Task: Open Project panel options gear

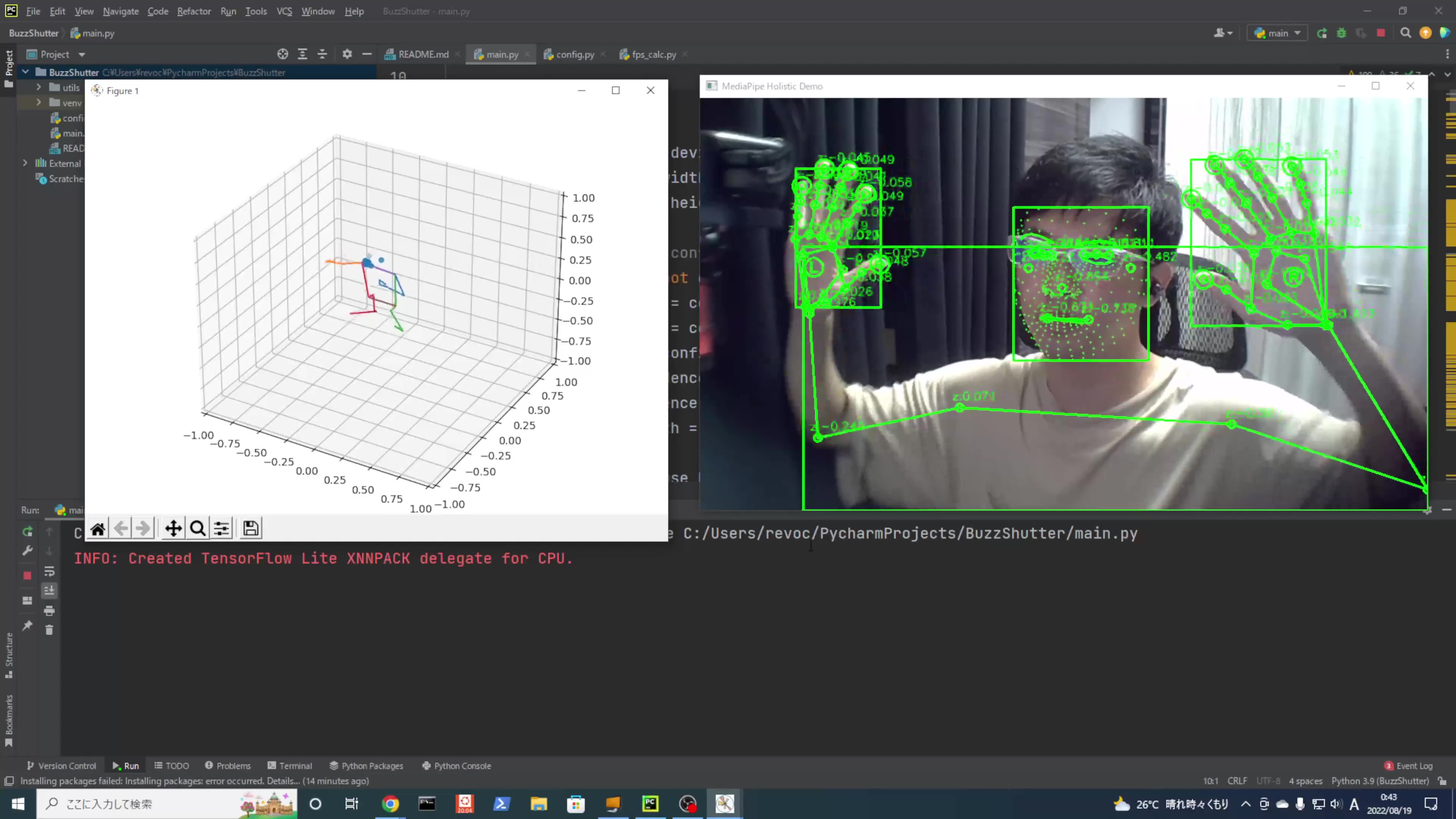Action: pos(347,54)
